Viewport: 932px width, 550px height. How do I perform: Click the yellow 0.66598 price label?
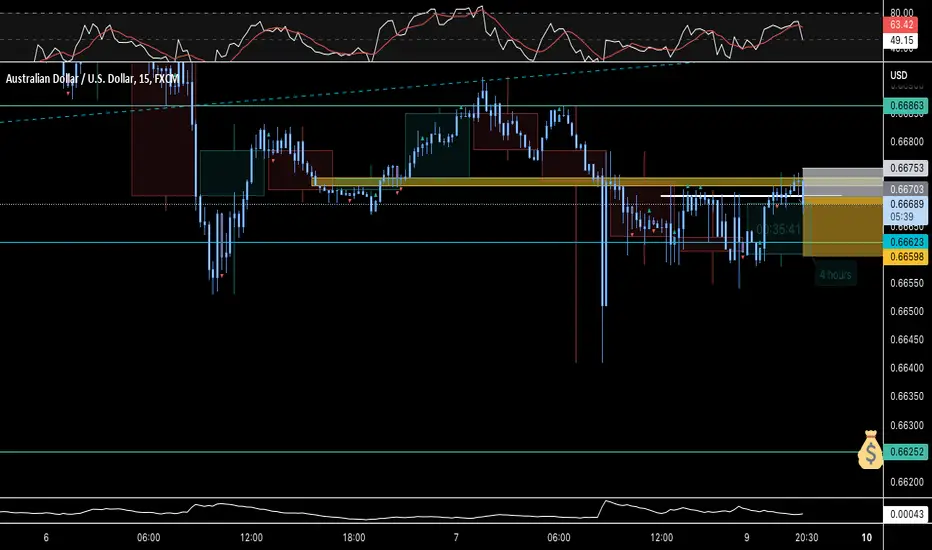point(906,257)
